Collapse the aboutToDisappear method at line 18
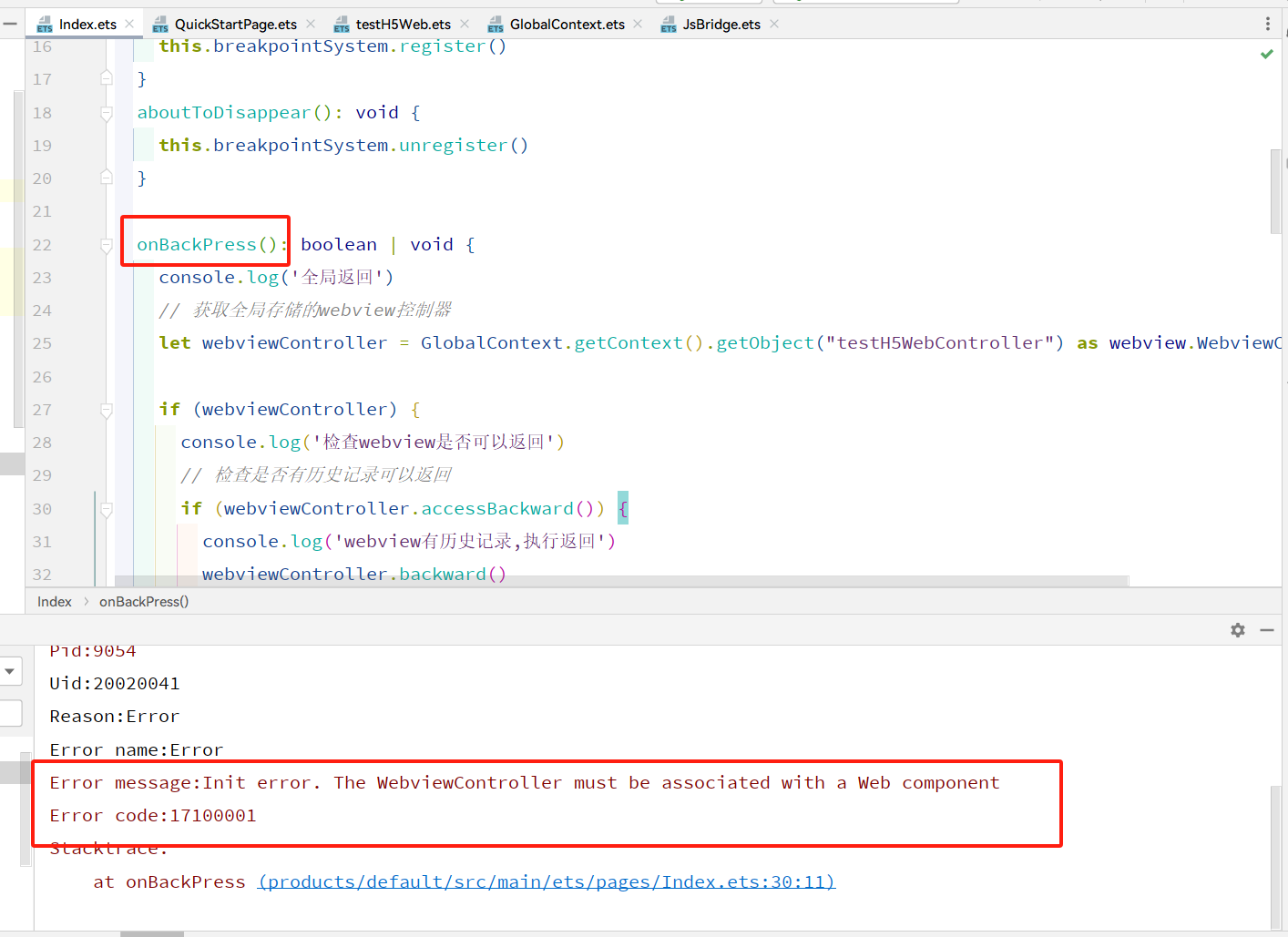The height and width of the screenshot is (937, 1288). point(106,113)
